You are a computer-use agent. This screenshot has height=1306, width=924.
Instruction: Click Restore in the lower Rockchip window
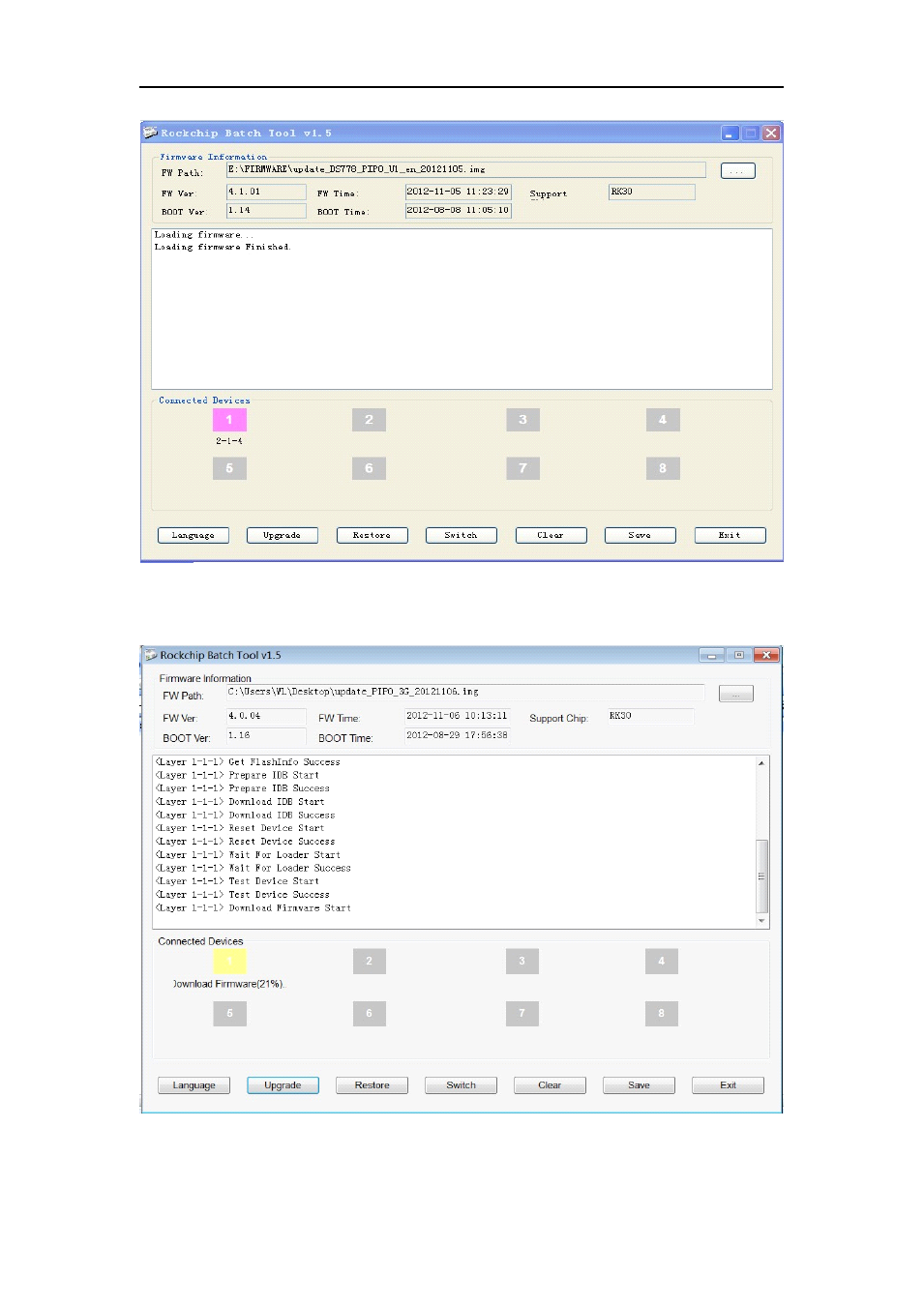372,1085
